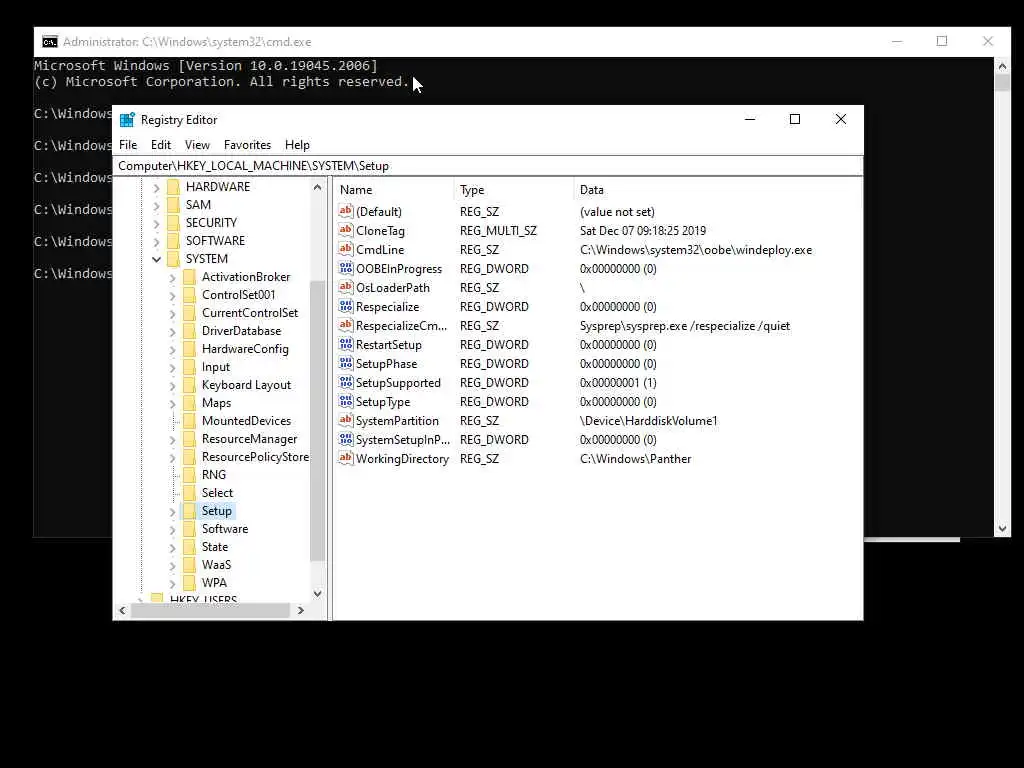Select the SetupPhase DWORD icon
Viewport: 1024px width, 768px height.
(x=345, y=363)
